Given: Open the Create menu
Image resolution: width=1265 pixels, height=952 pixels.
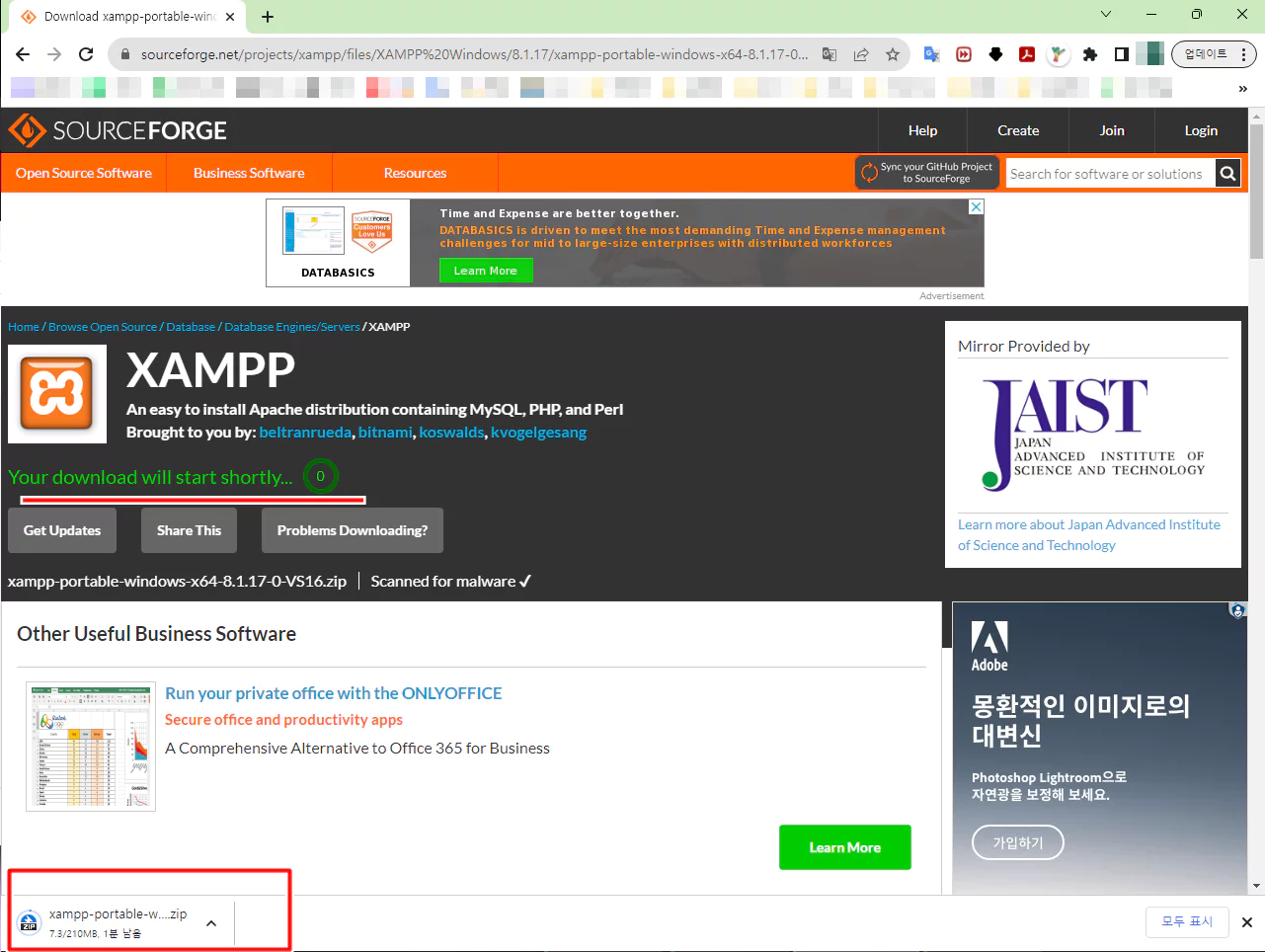Looking at the screenshot, I should pos(1018,130).
